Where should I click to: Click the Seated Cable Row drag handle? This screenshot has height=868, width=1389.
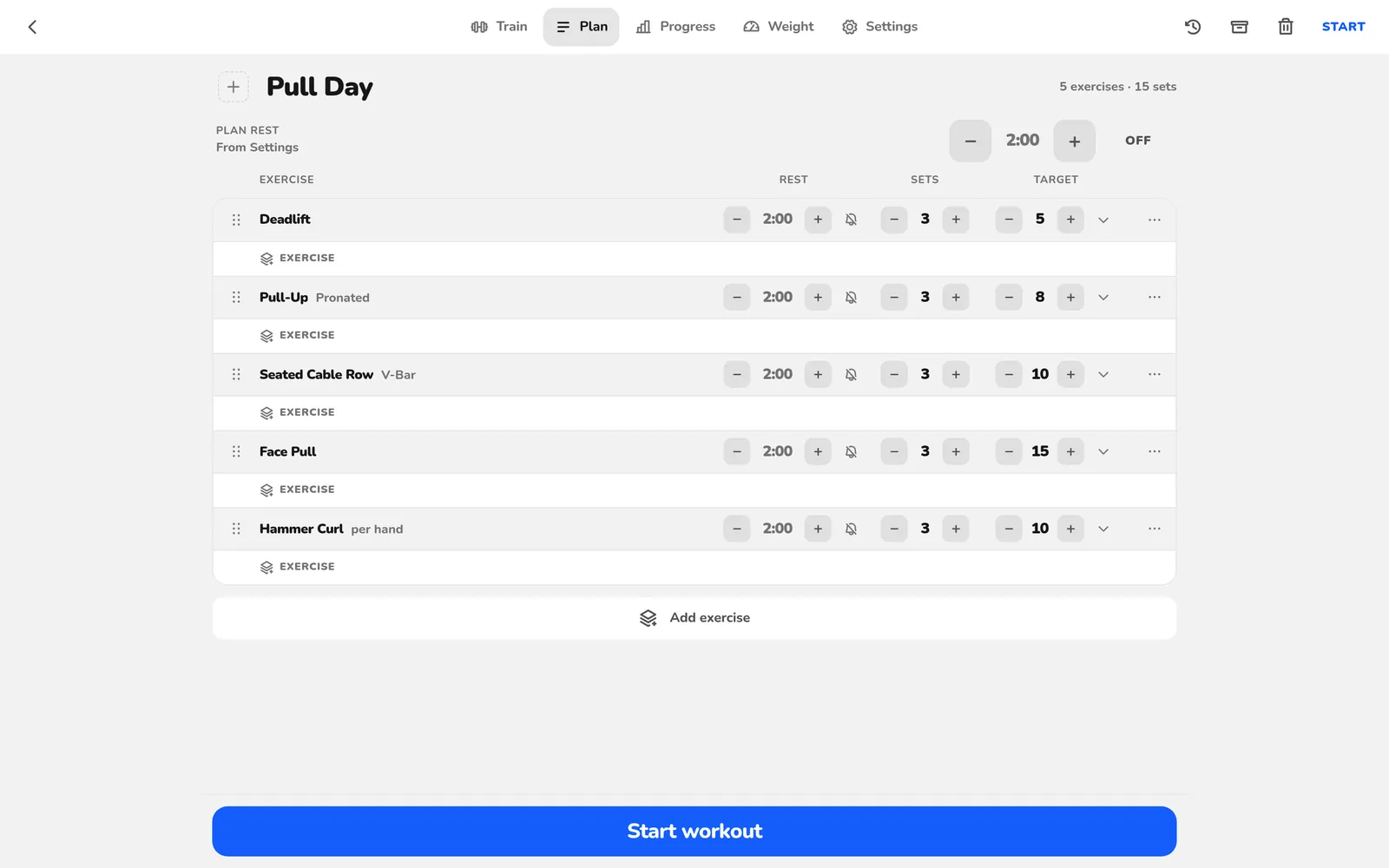click(236, 374)
